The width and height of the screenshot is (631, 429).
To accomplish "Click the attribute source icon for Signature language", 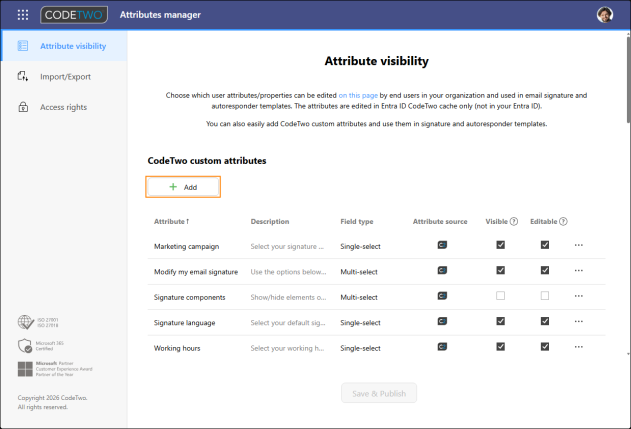I will 442,322.
